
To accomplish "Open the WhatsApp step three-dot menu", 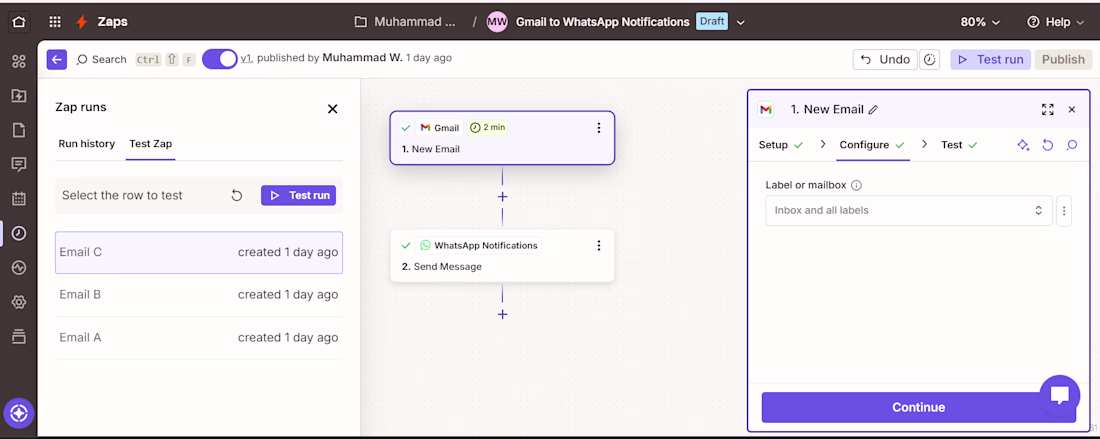I will 598,245.
